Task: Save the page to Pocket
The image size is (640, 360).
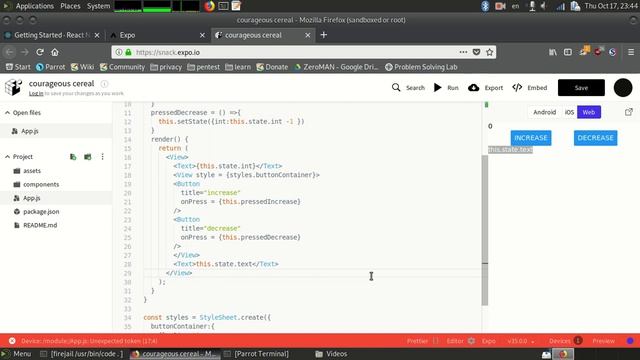Action: pos(476,52)
